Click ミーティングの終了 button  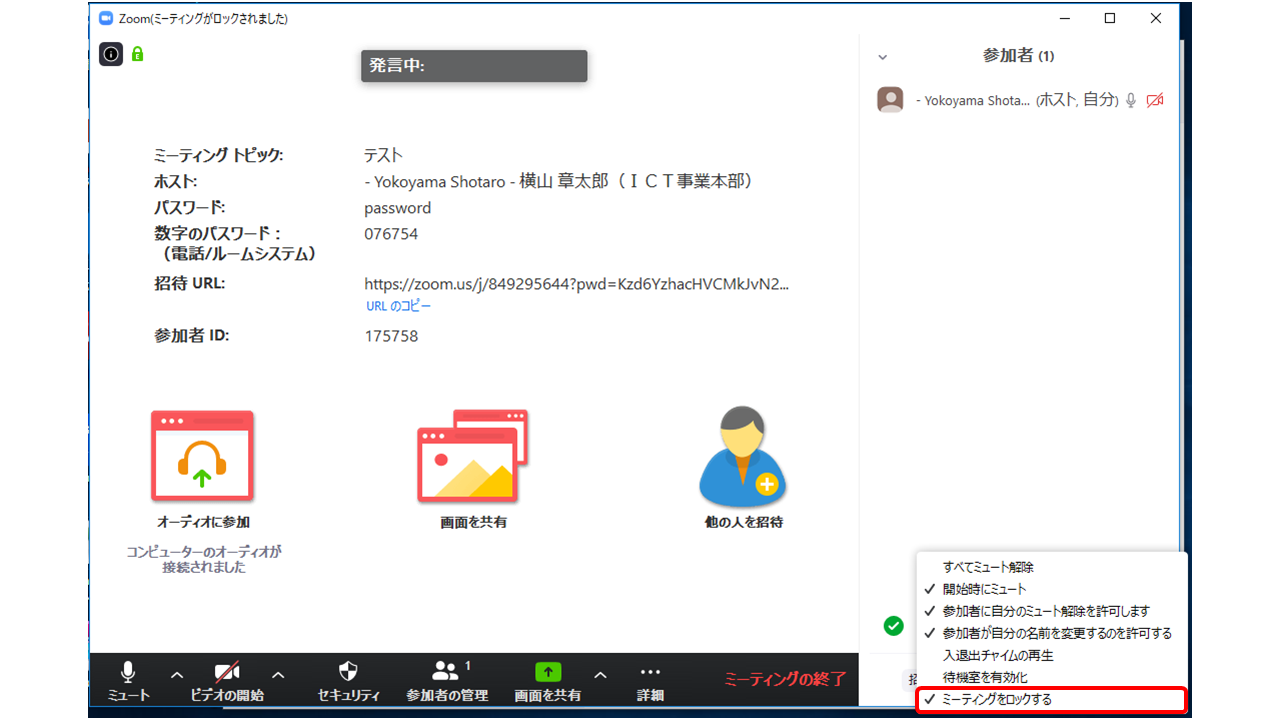(785, 679)
